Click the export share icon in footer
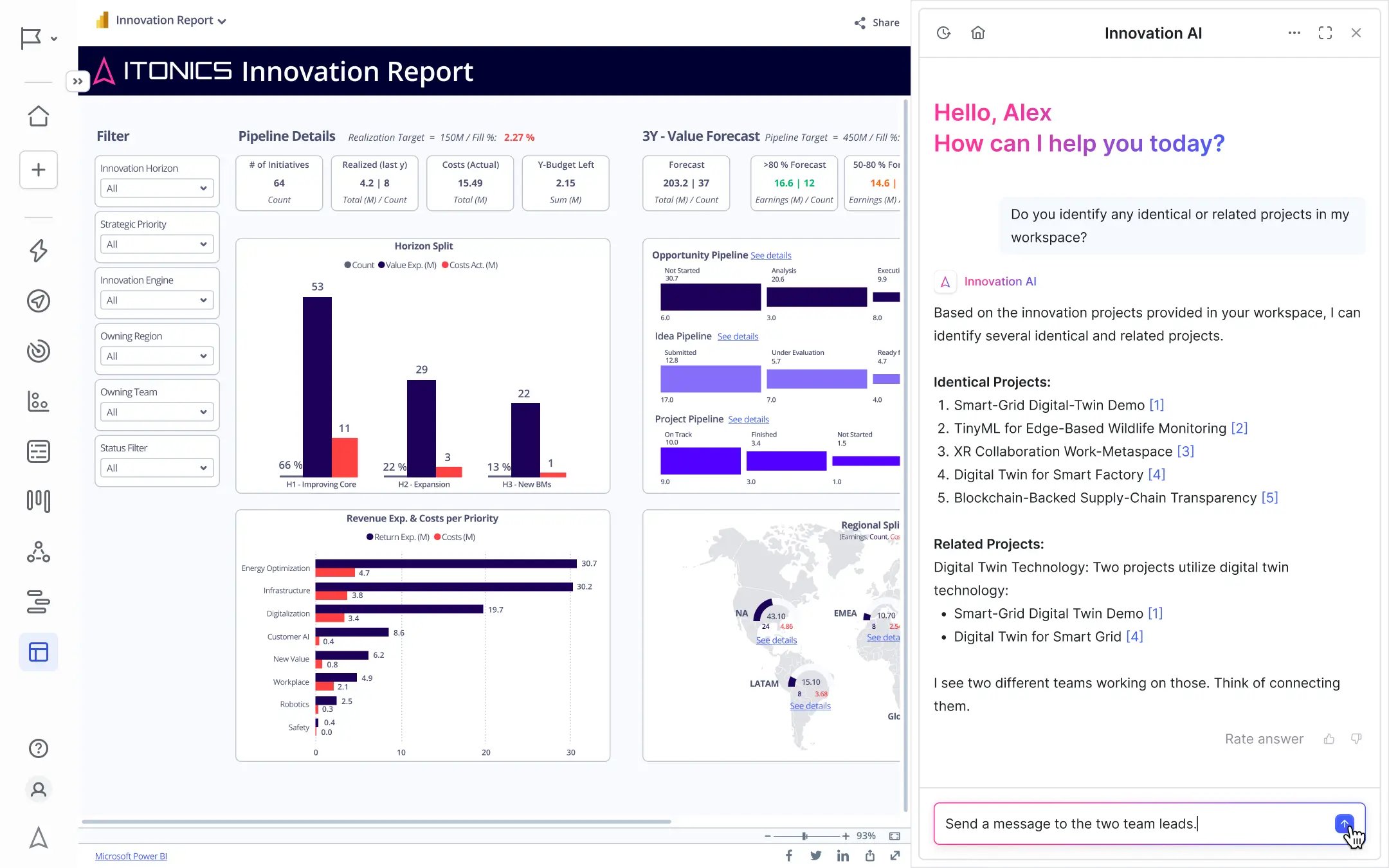 (870, 856)
